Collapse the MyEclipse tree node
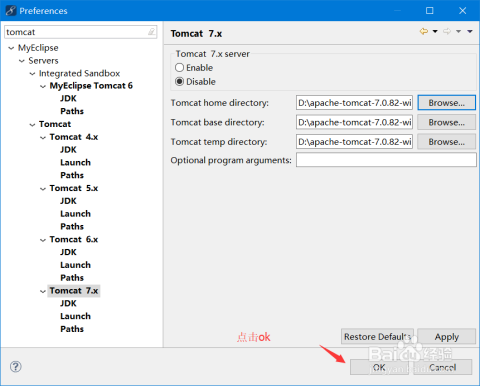Viewport: 480px width, 386px height. pos(11,48)
